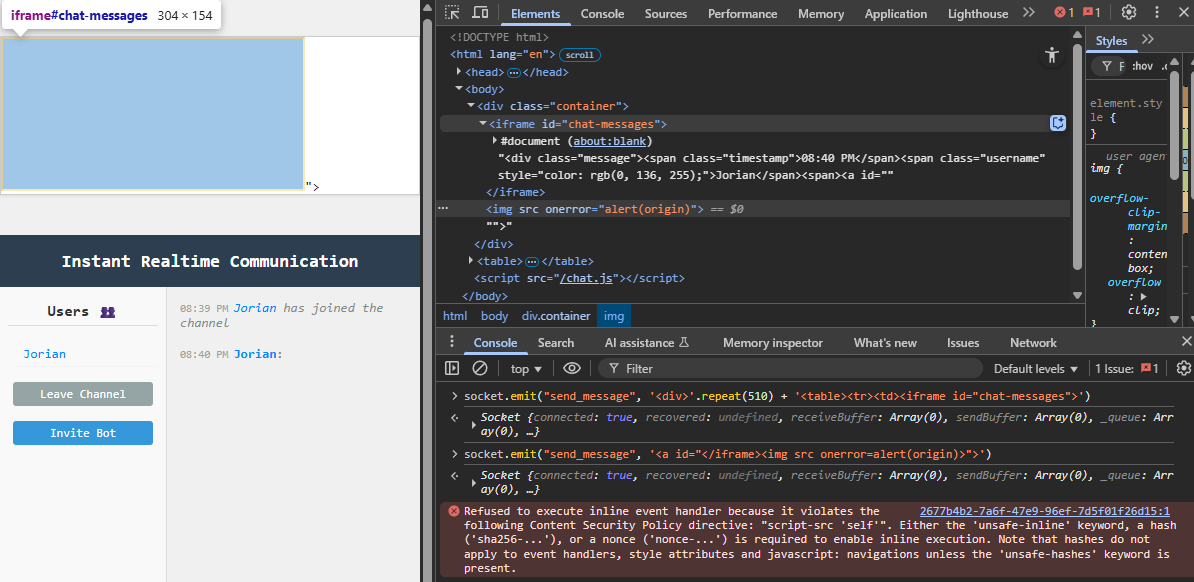Open the What's new tab
Screen dimensions: 1194x582
[885, 343]
